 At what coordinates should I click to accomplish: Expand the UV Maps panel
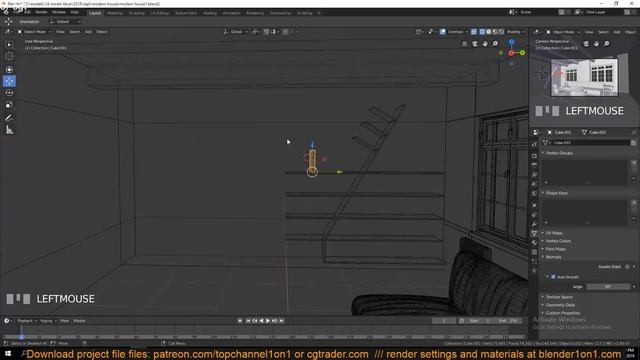pyautogui.click(x=553, y=233)
